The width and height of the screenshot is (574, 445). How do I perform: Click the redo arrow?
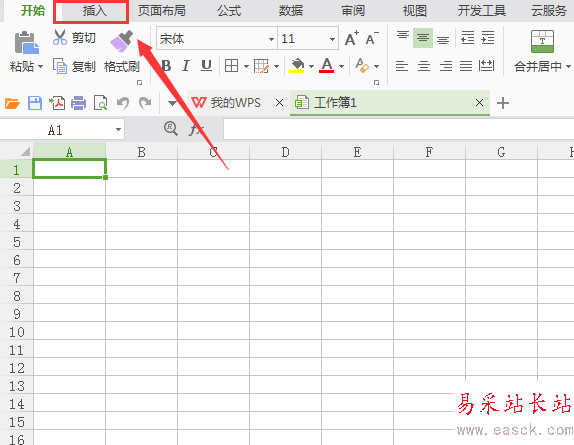(x=145, y=103)
